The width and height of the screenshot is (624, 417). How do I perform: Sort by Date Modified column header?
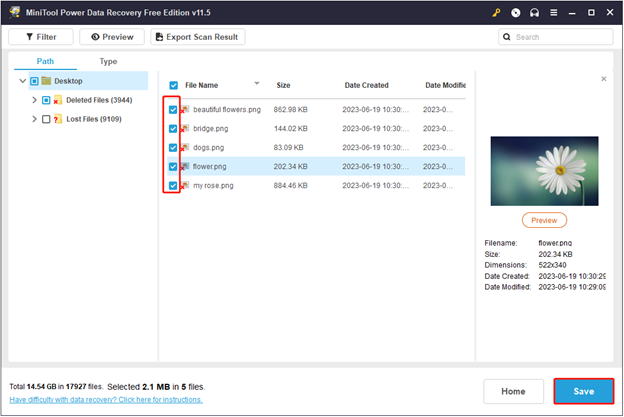(445, 85)
